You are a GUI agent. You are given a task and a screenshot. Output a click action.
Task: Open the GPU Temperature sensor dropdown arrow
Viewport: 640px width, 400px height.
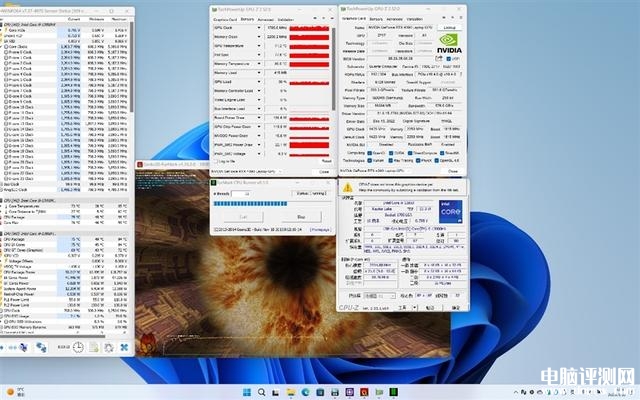pos(259,46)
